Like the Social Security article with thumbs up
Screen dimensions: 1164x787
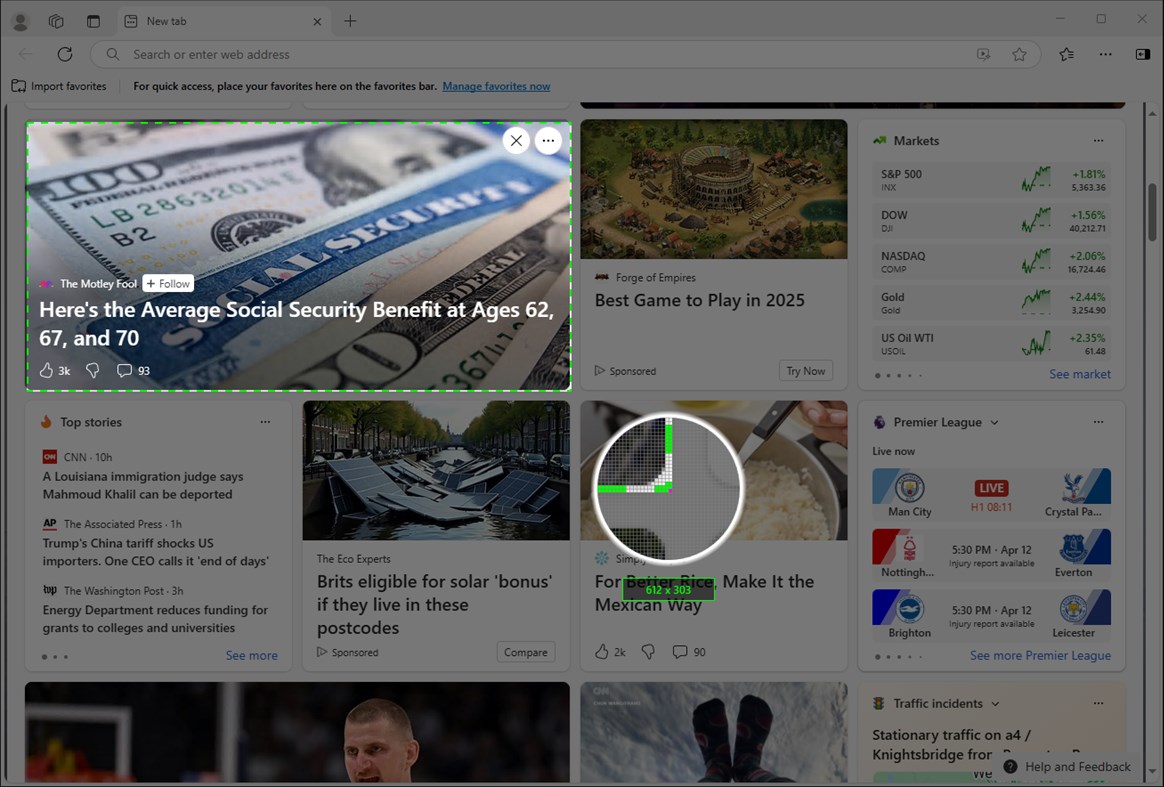tap(47, 370)
